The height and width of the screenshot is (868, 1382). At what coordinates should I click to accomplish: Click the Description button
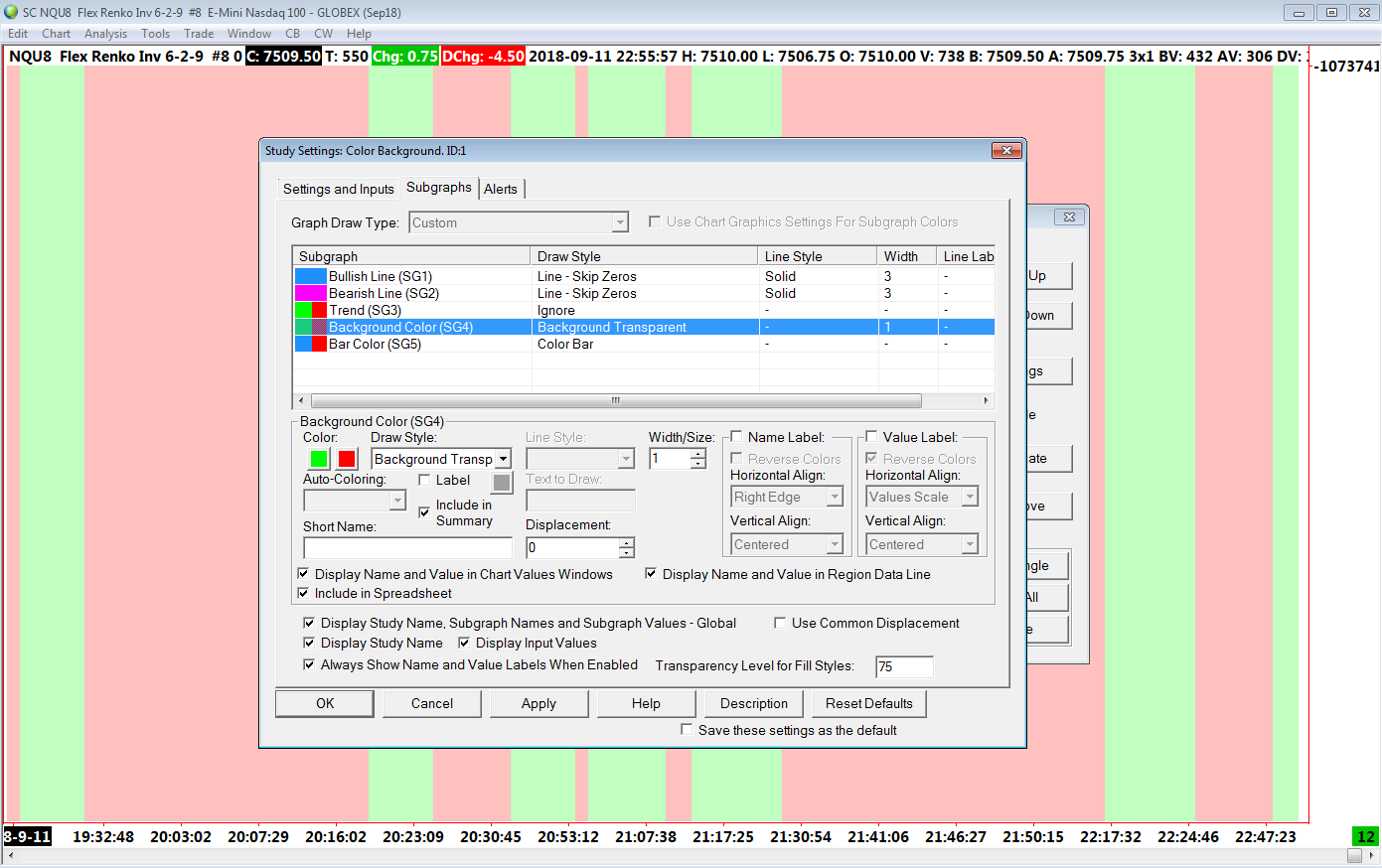[754, 703]
